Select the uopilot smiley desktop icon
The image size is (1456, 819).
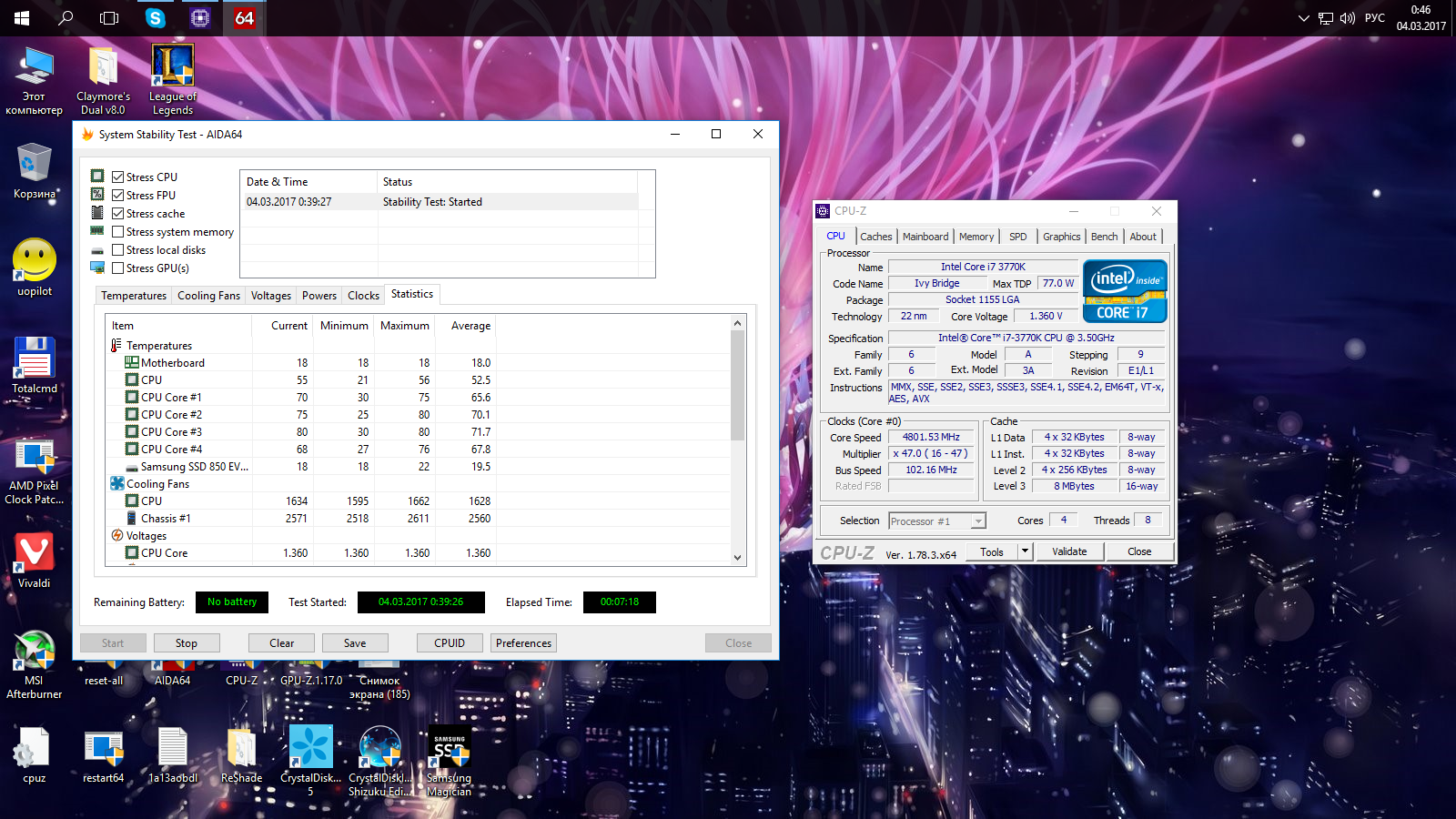coord(35,268)
